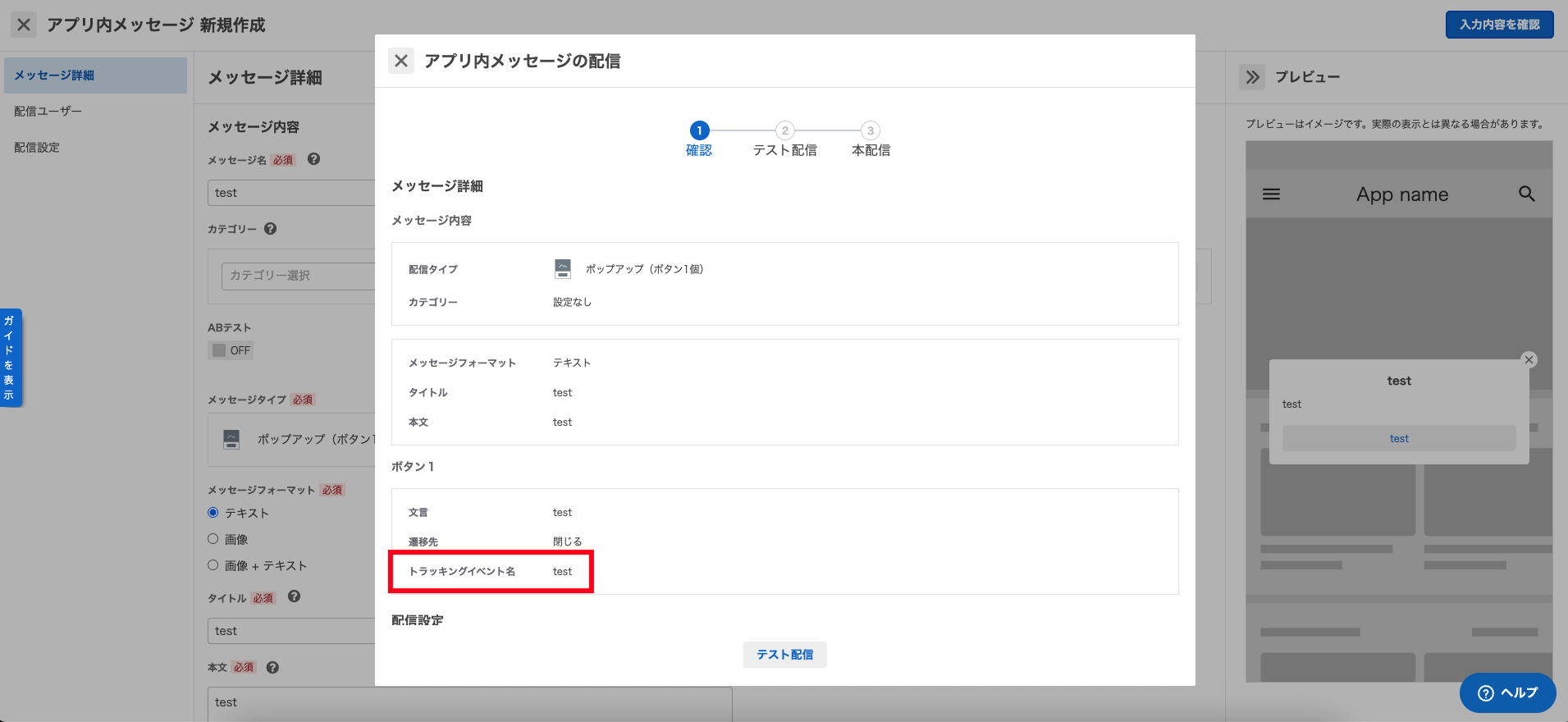Select the テキスト message format radio button
Viewport: 1568px width, 722px height.
pos(213,513)
